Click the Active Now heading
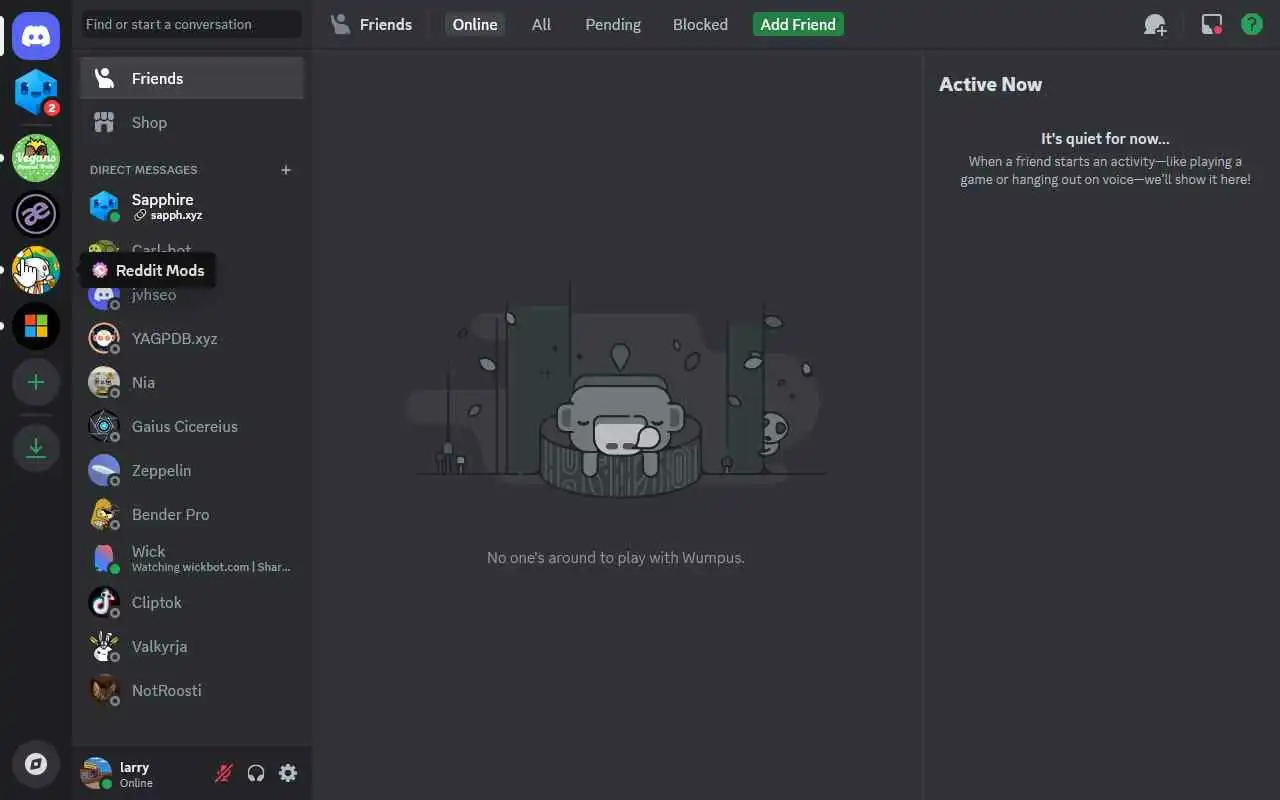 (x=990, y=84)
